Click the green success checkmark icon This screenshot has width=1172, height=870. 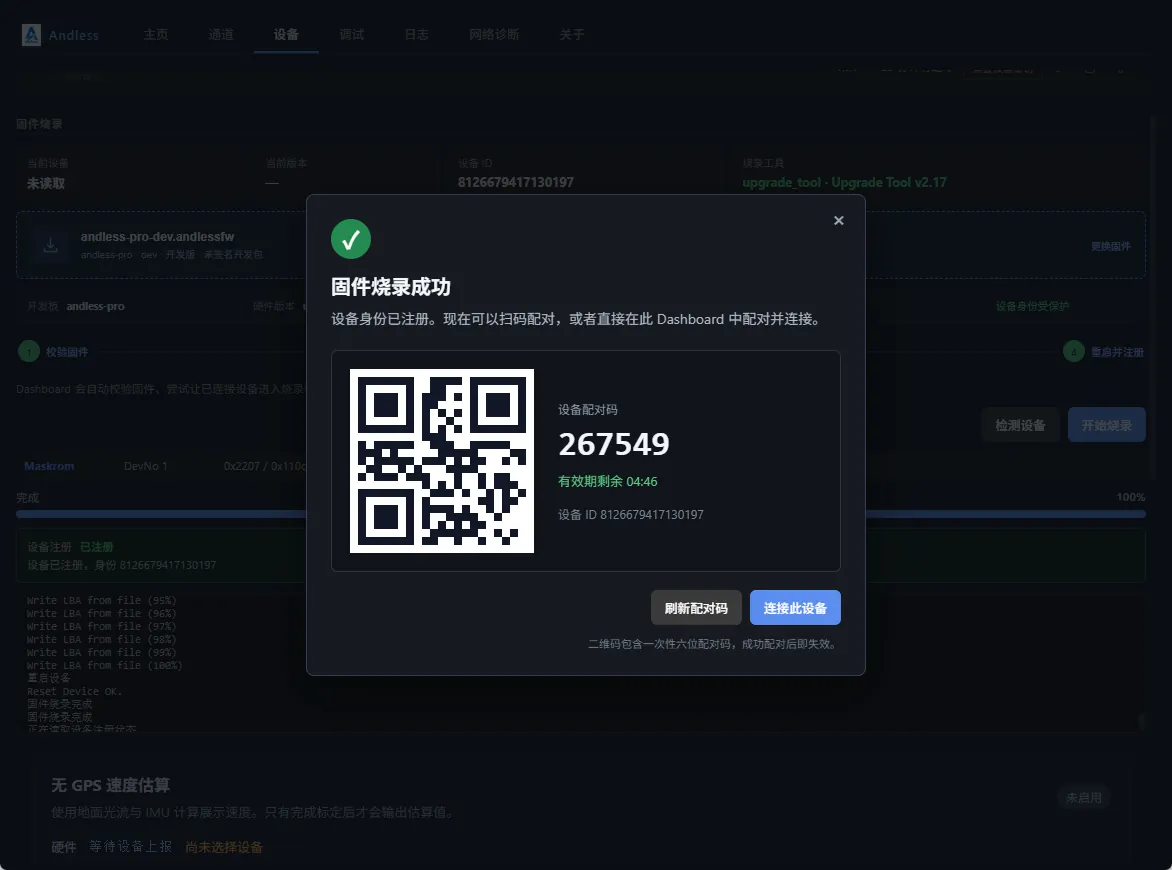[351, 239]
